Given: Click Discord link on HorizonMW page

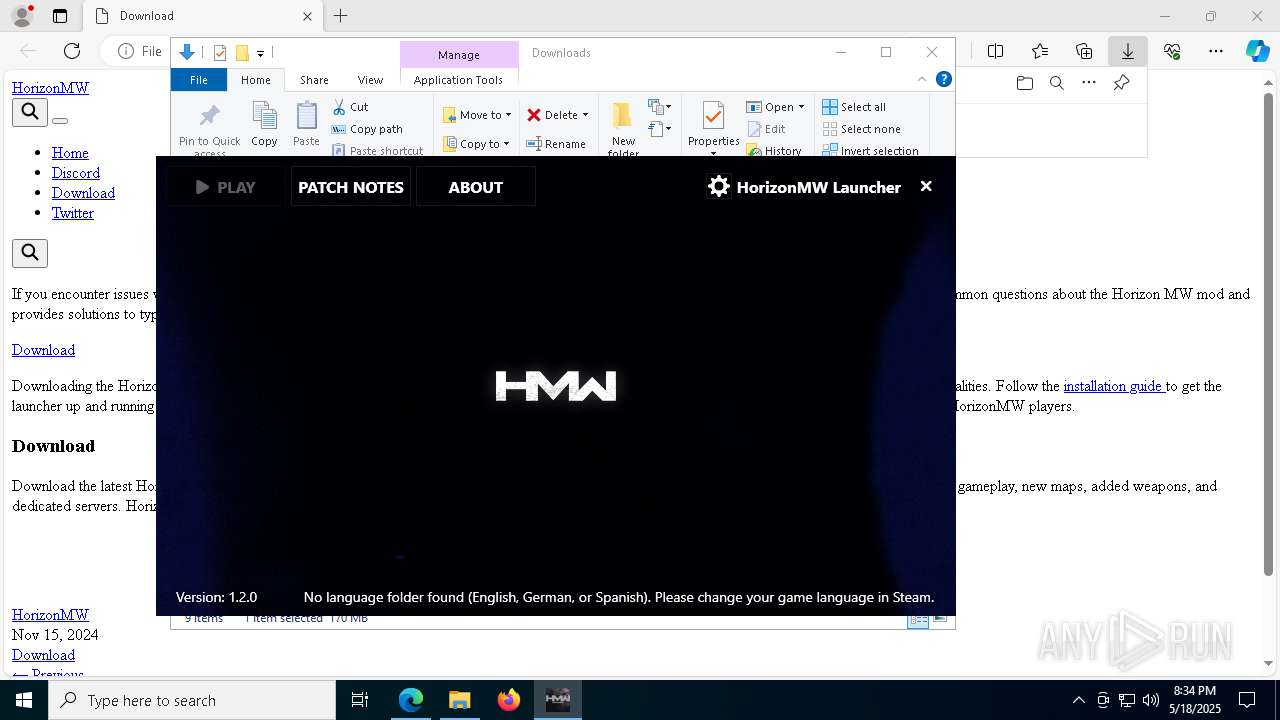Looking at the screenshot, I should pos(76,173).
